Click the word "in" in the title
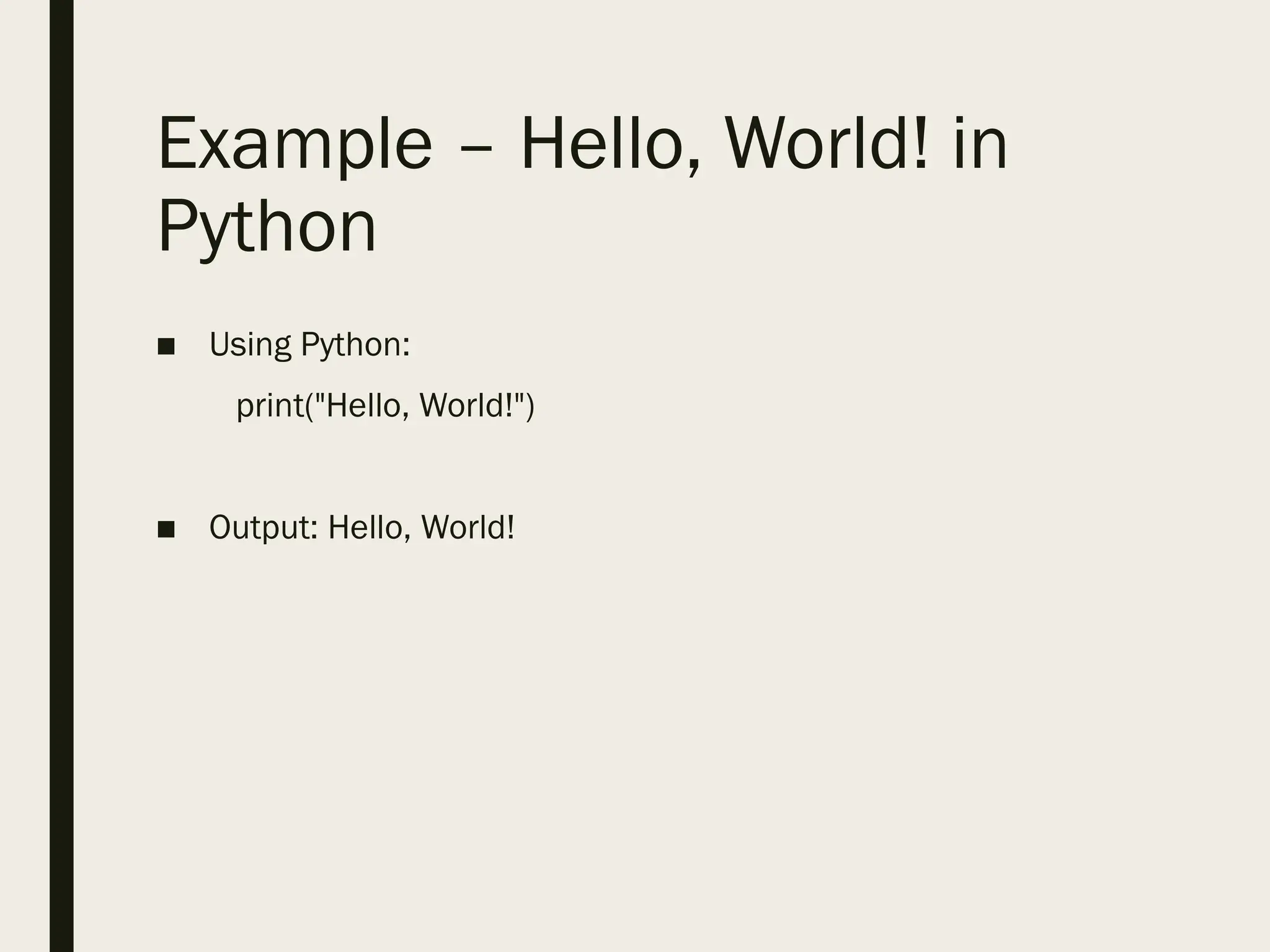 pos(980,146)
